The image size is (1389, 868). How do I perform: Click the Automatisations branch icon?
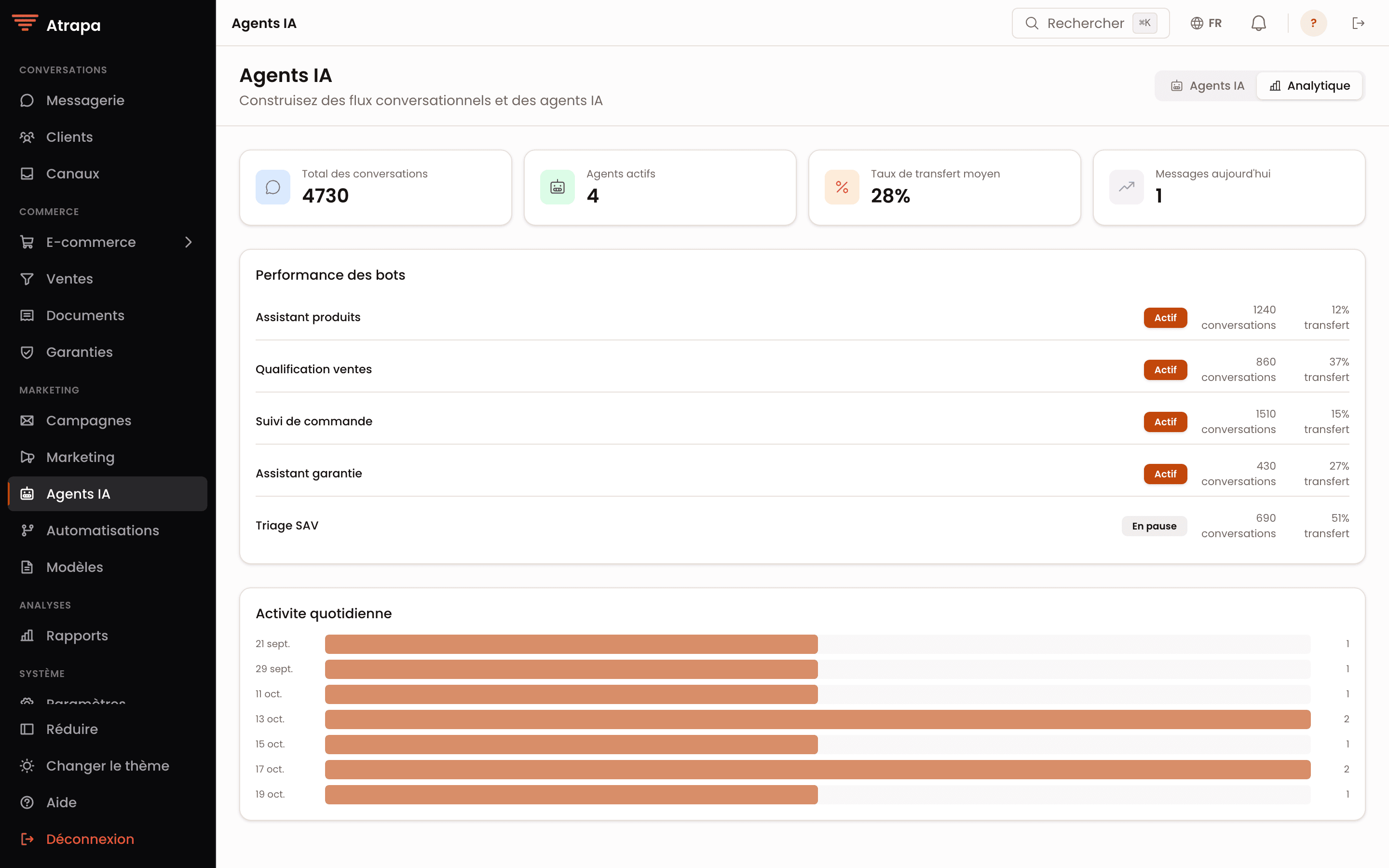pyautogui.click(x=27, y=530)
